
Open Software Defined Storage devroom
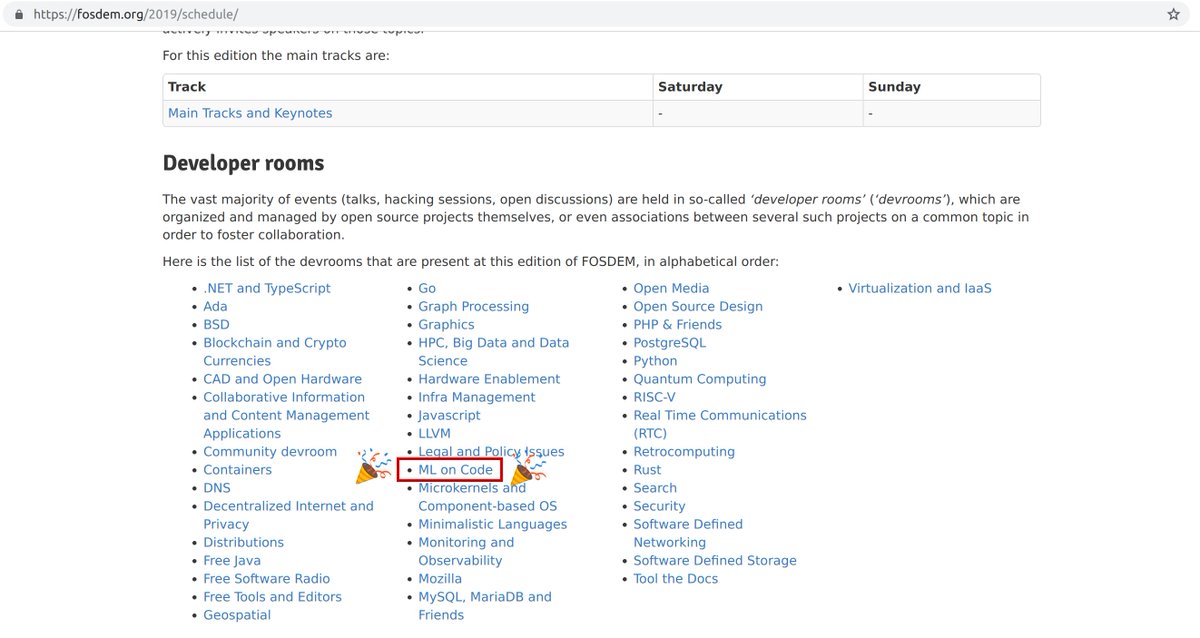tap(715, 560)
